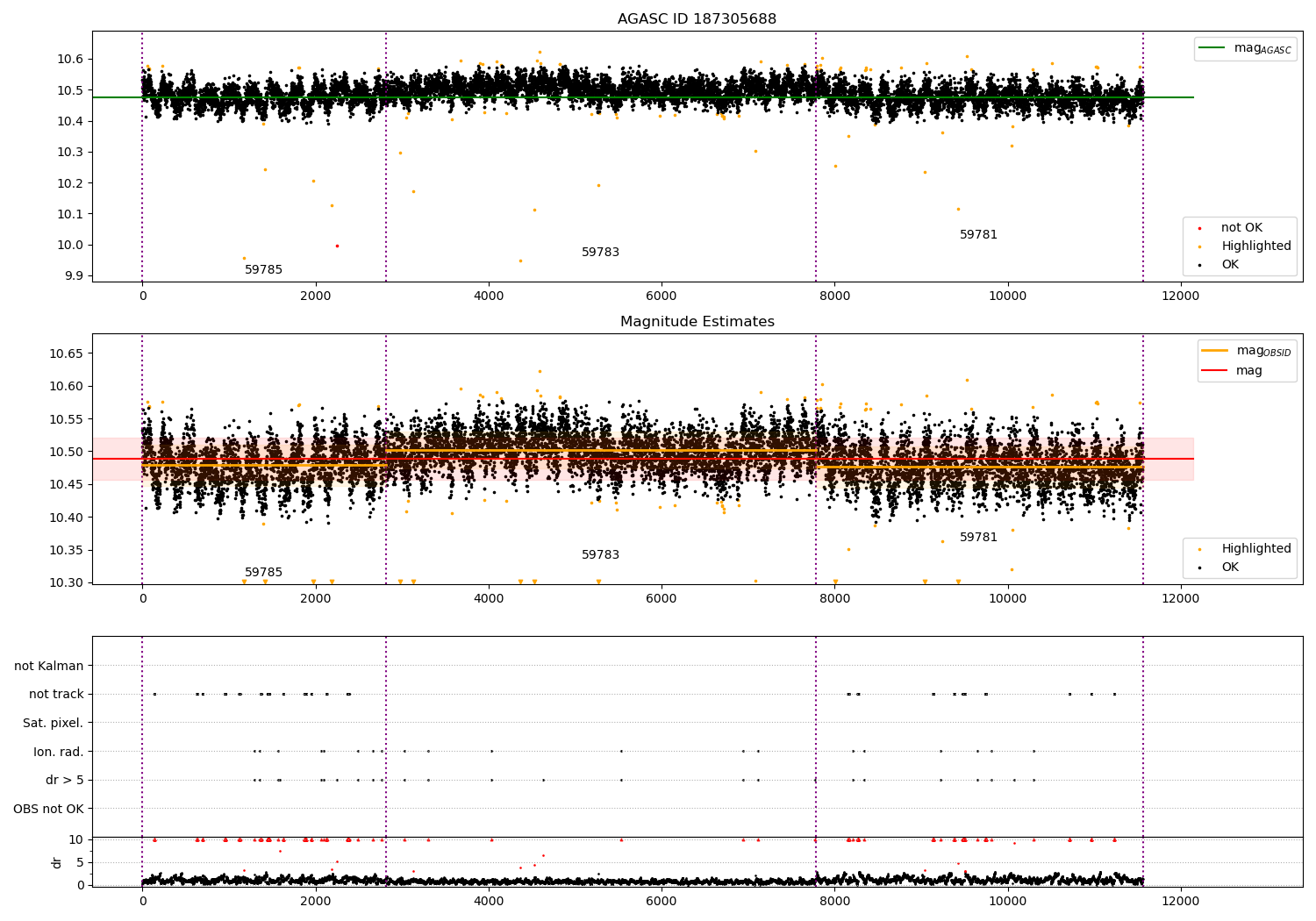Click the 10.6 y-tick in the top plot
The height and width of the screenshot is (921, 1316).
[69, 60]
